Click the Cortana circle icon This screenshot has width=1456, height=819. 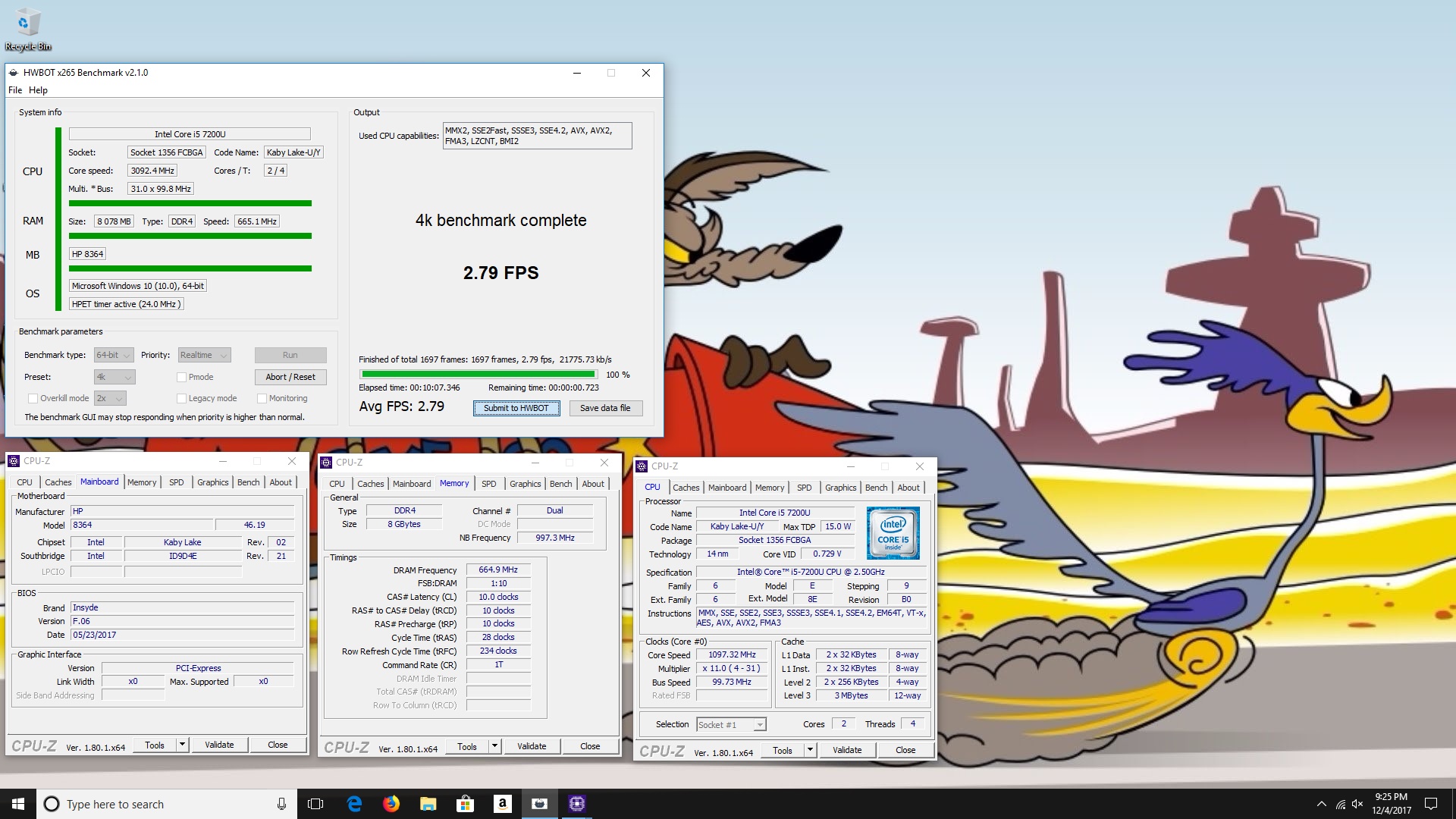point(52,804)
